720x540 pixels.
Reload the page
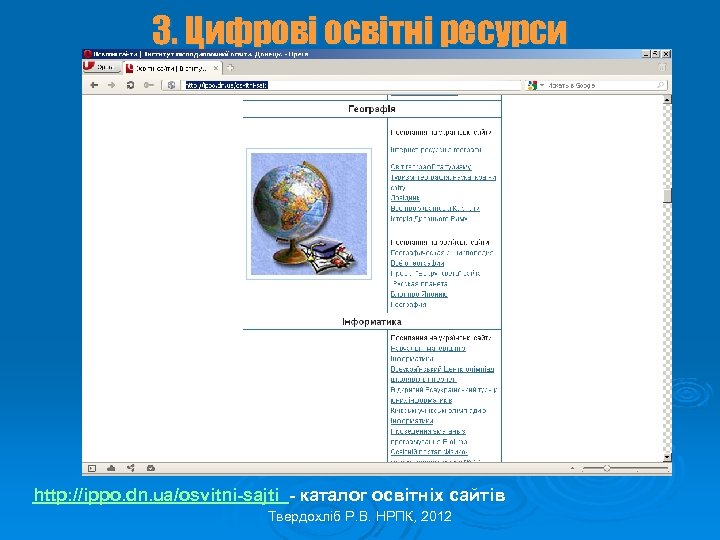point(130,85)
